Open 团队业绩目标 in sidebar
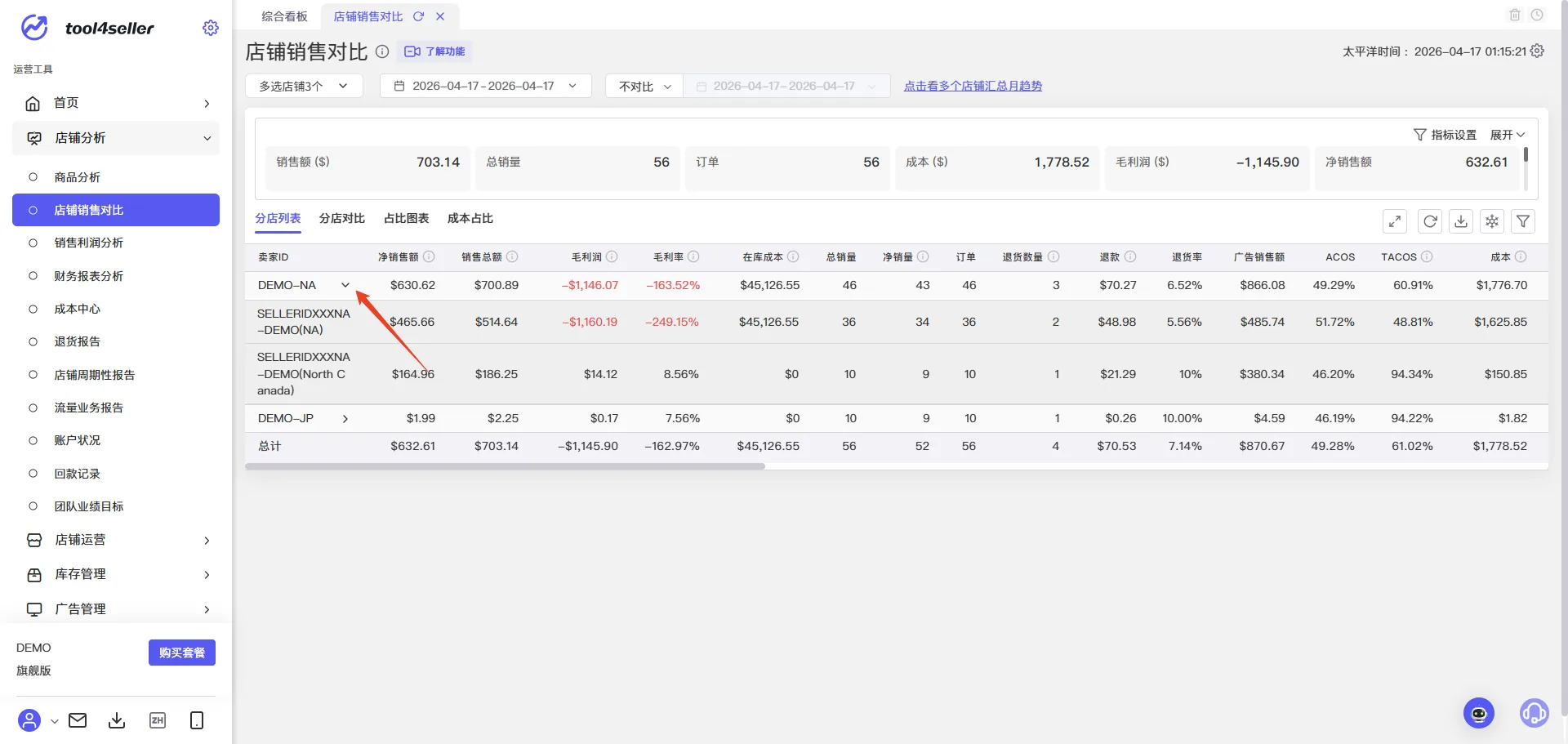 coord(116,506)
